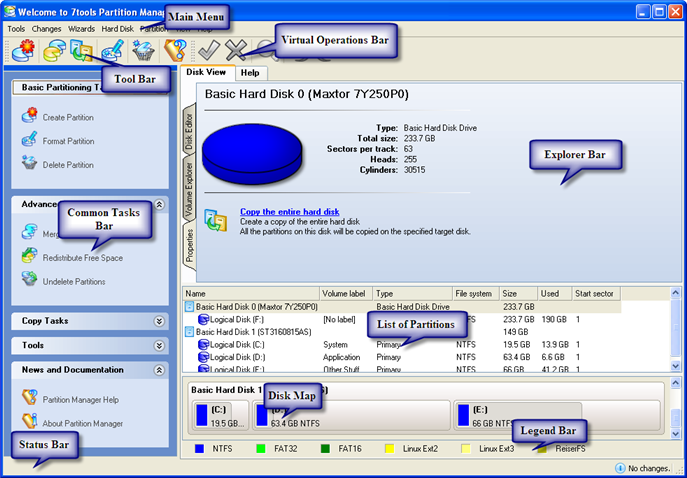
Task: Click the blue NTFS legend color swatch
Action: click(x=200, y=450)
